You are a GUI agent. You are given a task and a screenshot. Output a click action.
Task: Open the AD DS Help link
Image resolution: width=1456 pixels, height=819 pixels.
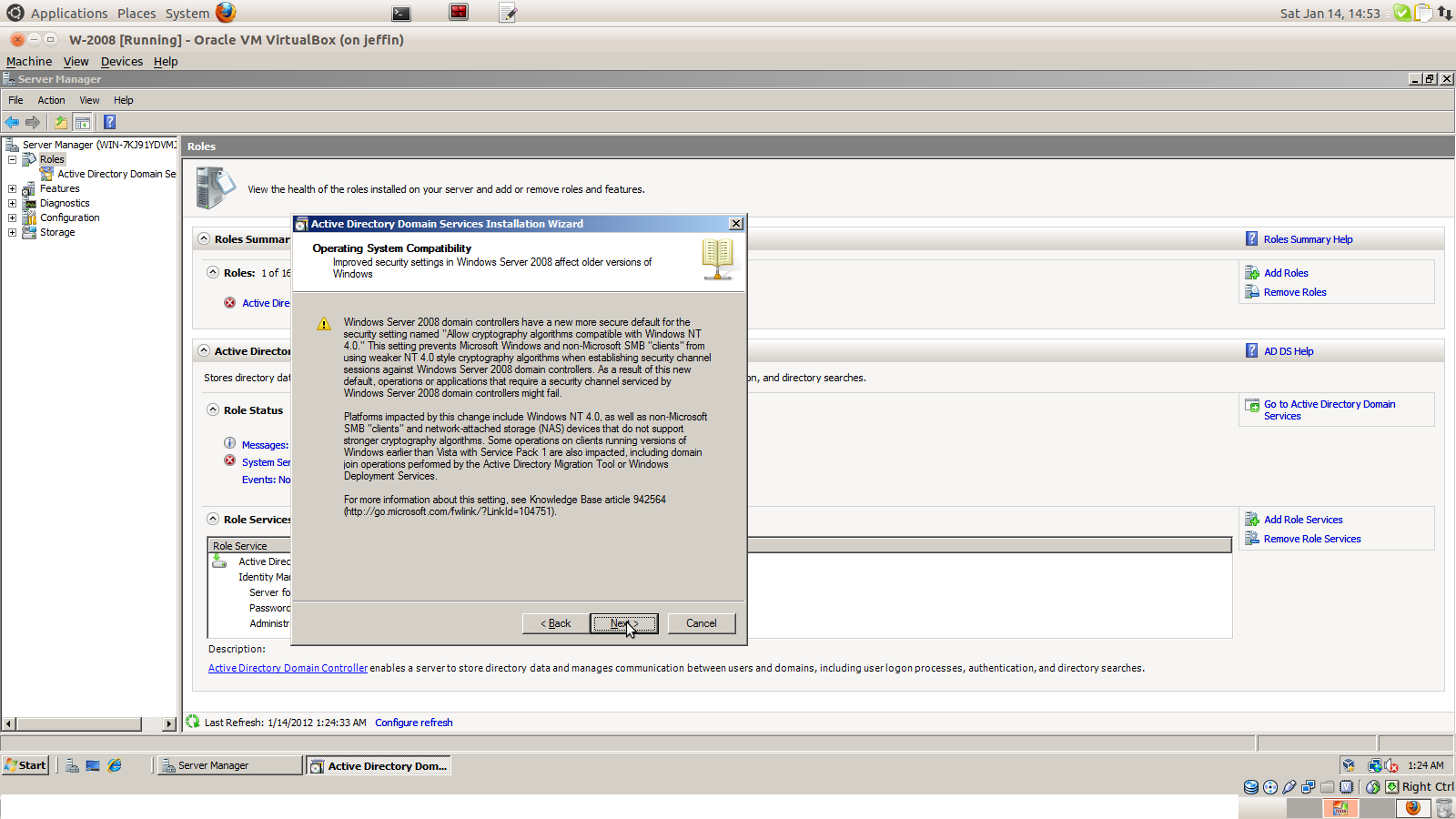pos(1289,351)
